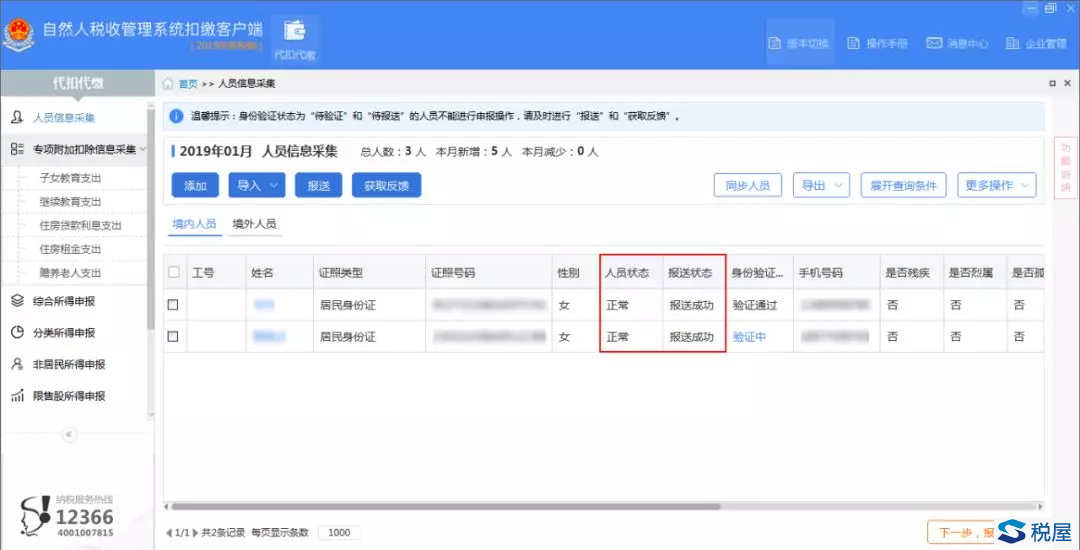Click the bar chart icon beside 限售股所得申报
Image resolution: width=1080 pixels, height=550 pixels.
click(18, 396)
